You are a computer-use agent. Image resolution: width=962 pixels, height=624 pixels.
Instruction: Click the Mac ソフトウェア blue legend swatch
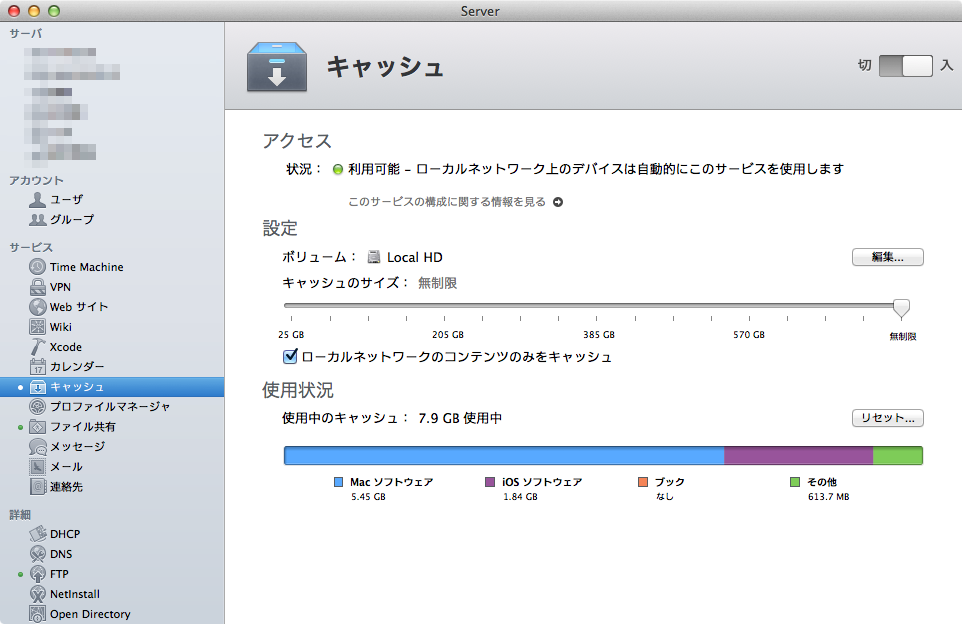tap(338, 482)
